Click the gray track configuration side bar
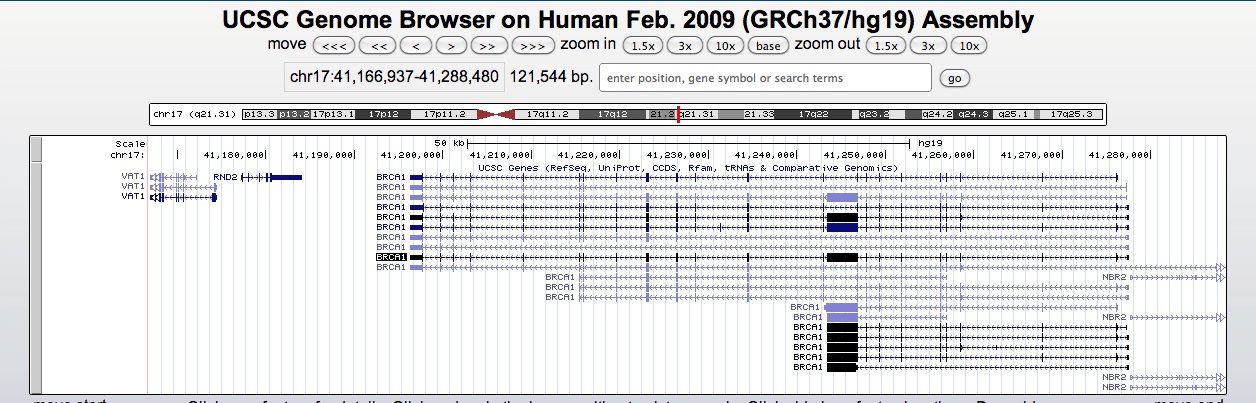The height and width of the screenshot is (403, 1256). [36, 266]
